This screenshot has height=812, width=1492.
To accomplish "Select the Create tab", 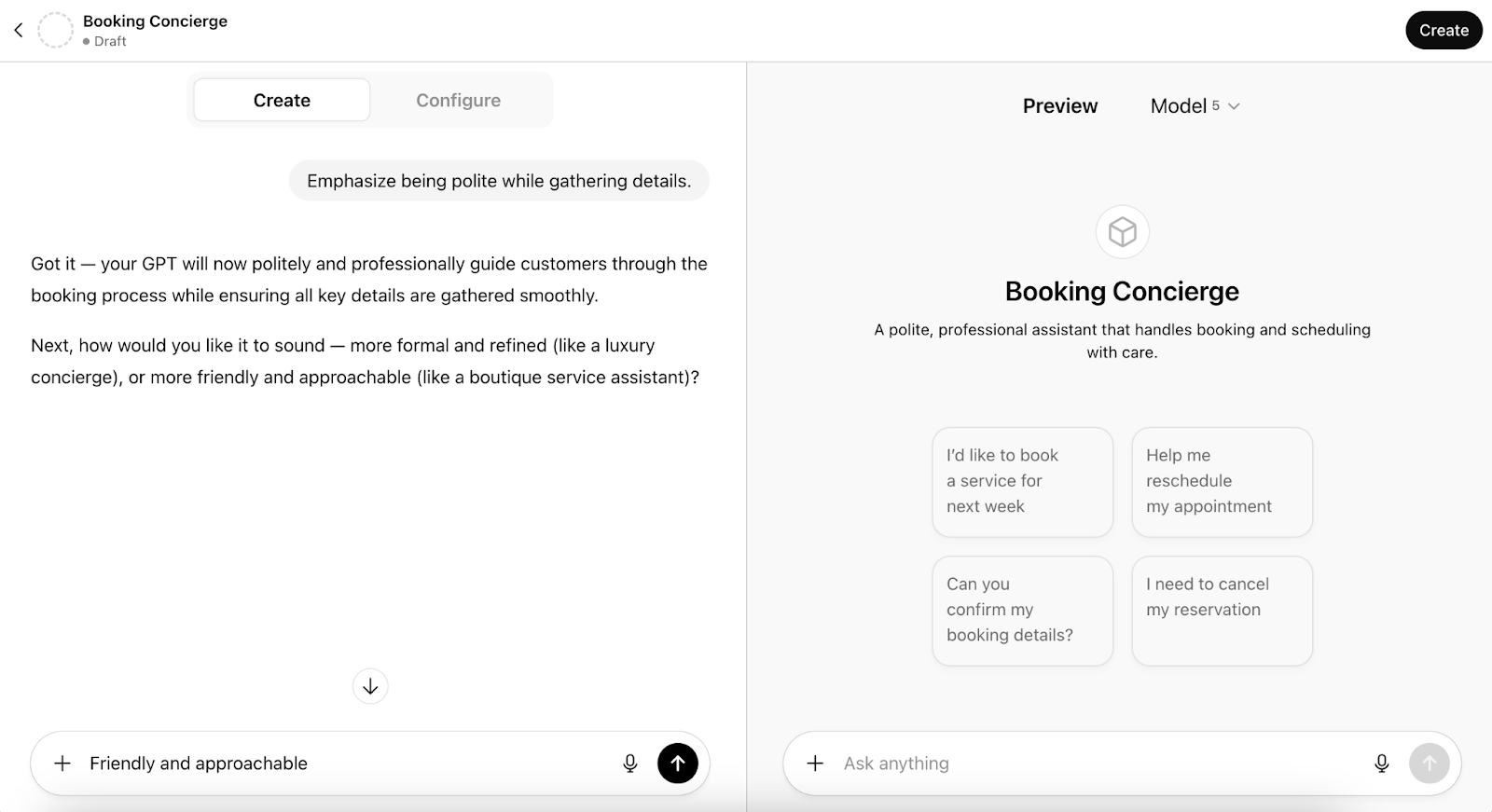I will coord(282,101).
